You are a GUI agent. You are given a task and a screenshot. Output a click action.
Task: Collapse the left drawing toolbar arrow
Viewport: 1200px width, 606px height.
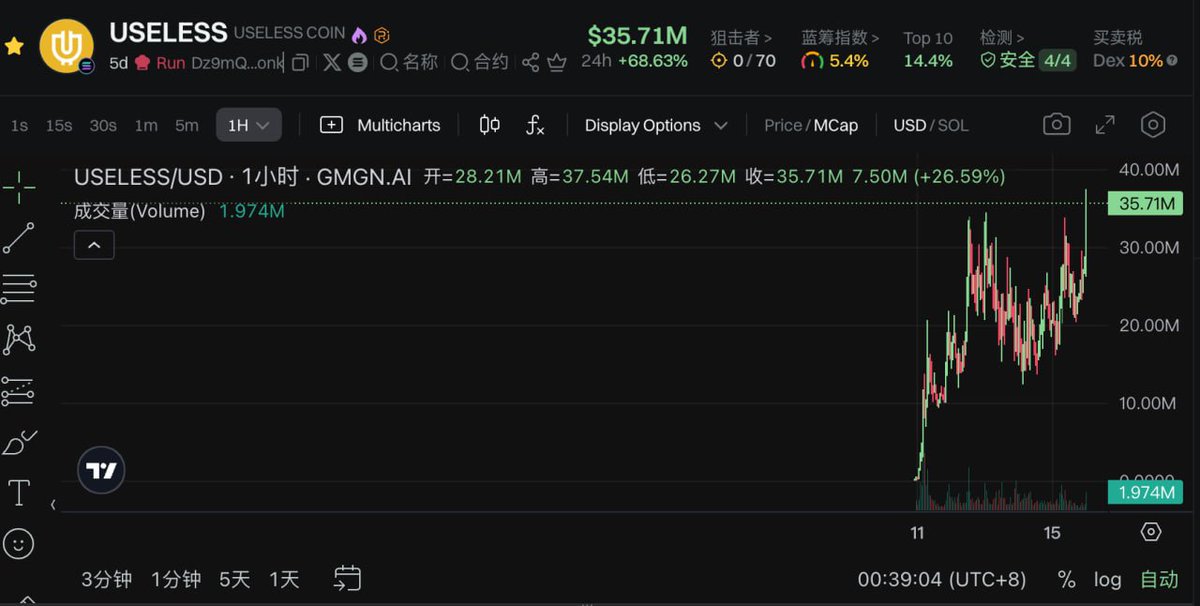[x=54, y=505]
